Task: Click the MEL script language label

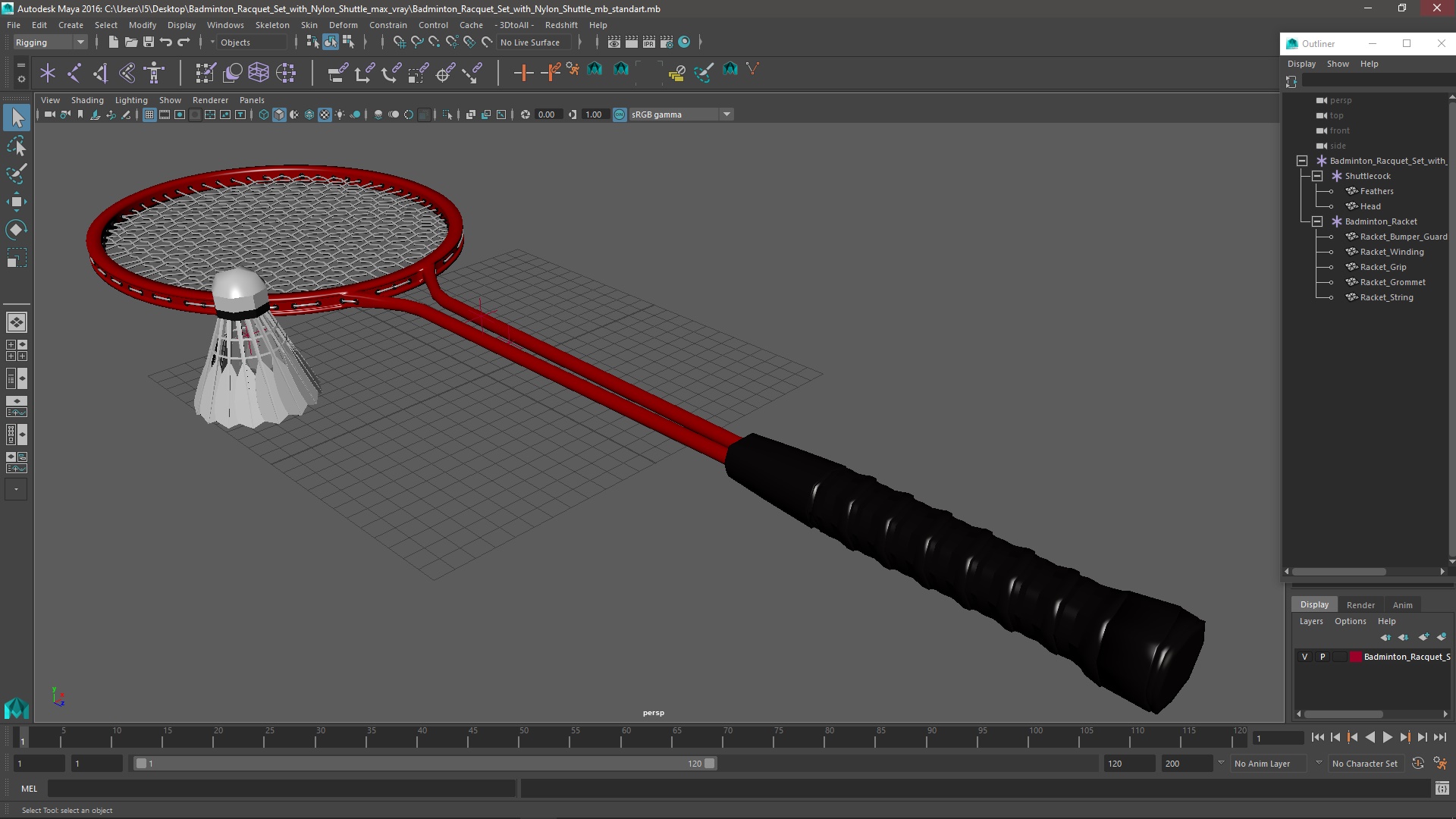Action: (x=29, y=789)
